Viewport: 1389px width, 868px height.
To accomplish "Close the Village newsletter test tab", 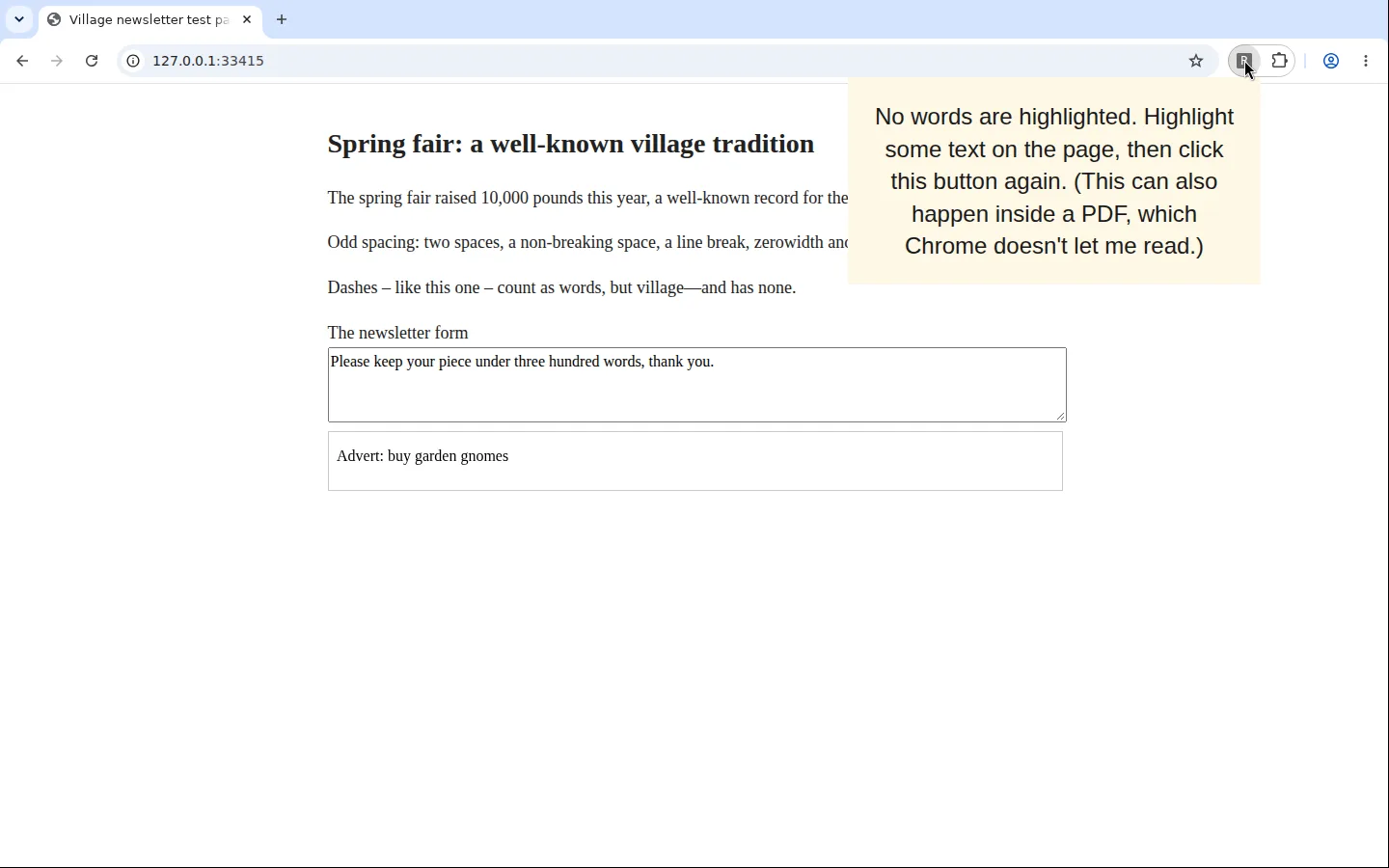I will pos(247,19).
